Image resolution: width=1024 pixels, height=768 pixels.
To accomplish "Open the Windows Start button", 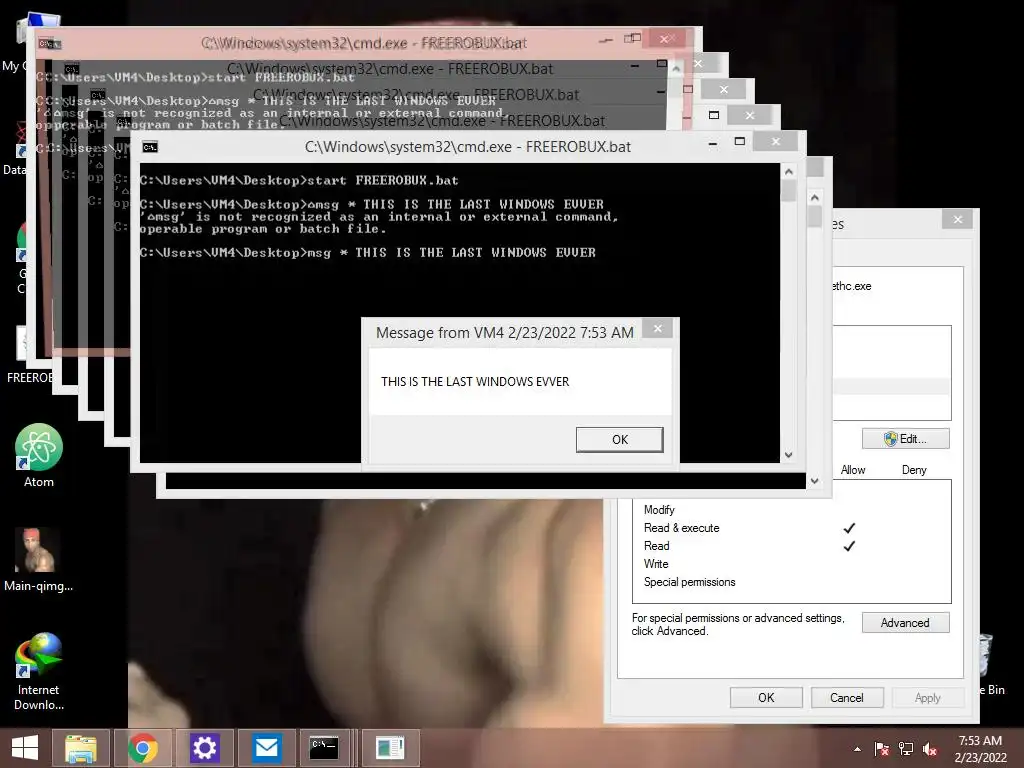I will coord(25,748).
